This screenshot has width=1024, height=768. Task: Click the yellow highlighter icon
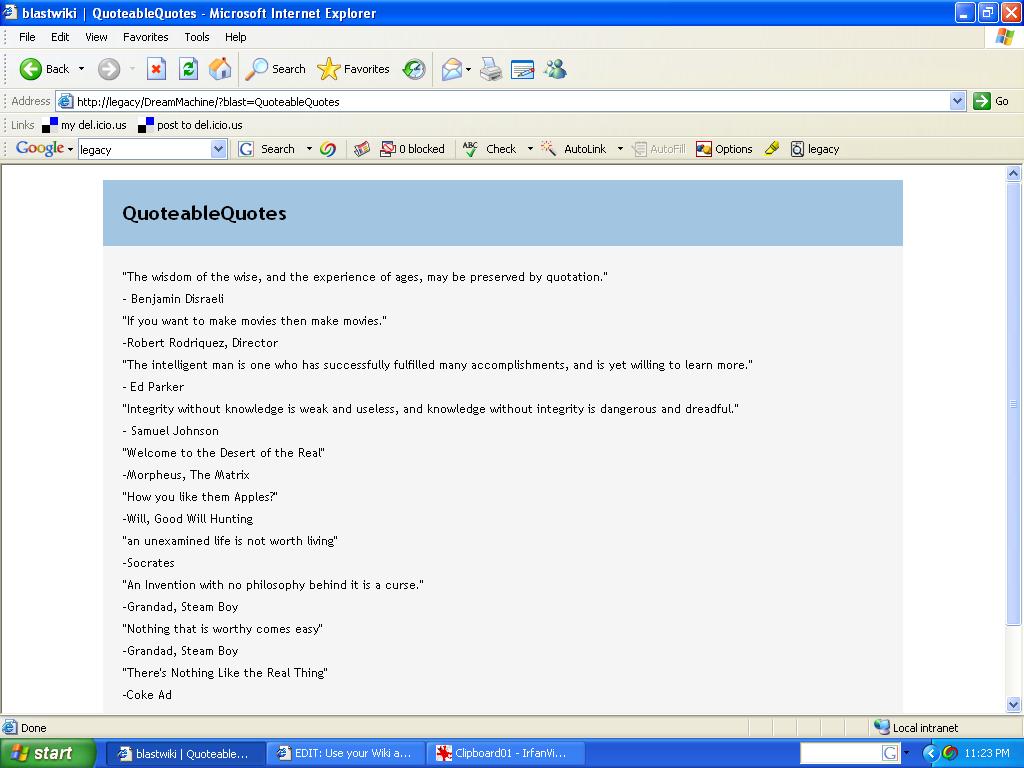772,149
